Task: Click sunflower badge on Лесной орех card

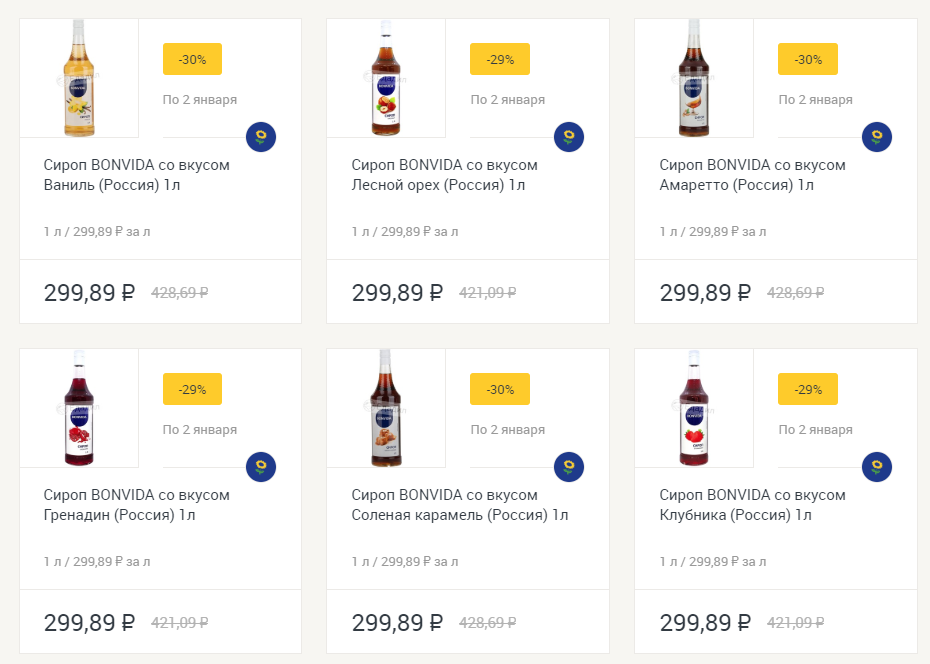Action: (569, 137)
